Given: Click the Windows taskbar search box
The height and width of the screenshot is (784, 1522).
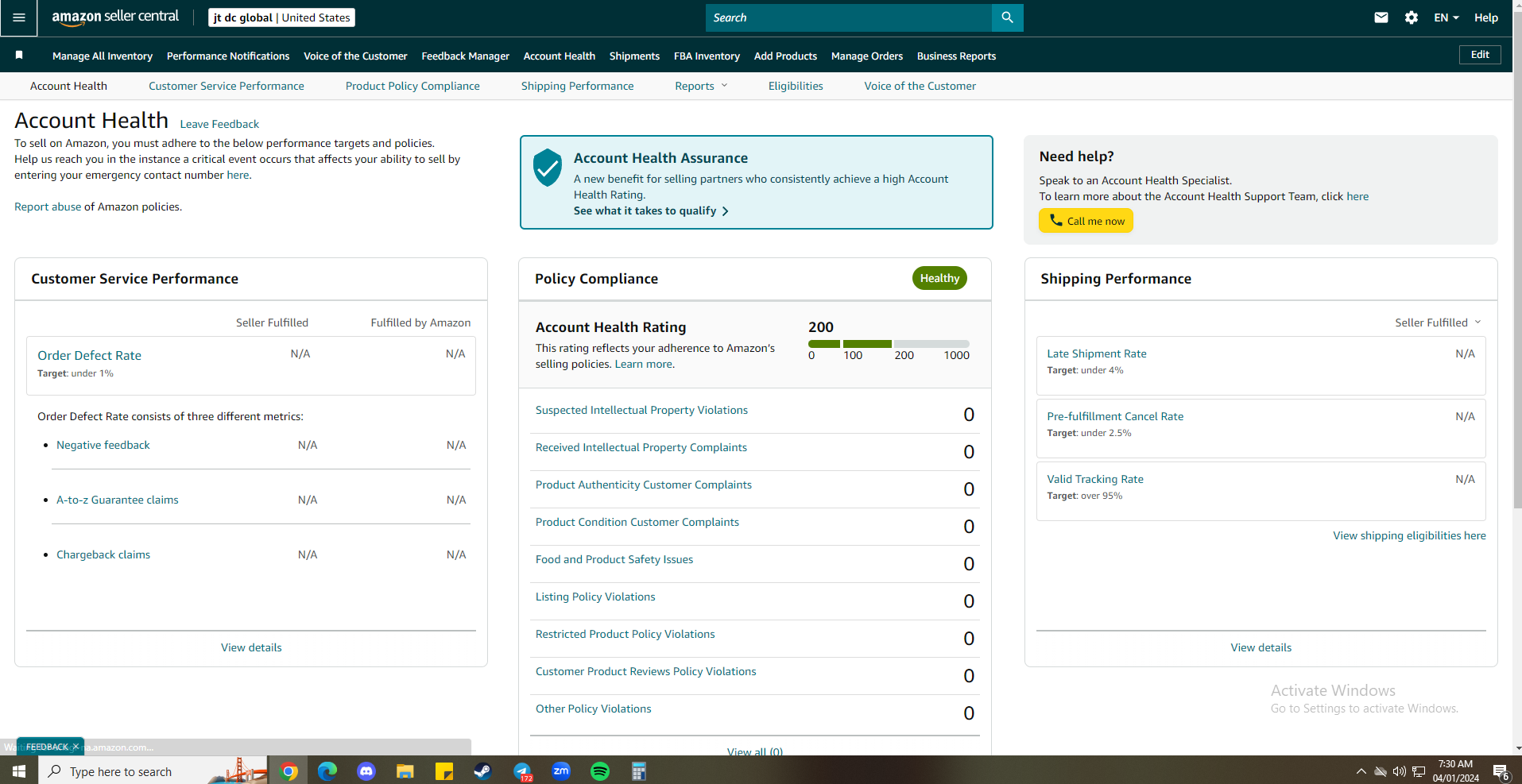Looking at the screenshot, I should [x=154, y=771].
